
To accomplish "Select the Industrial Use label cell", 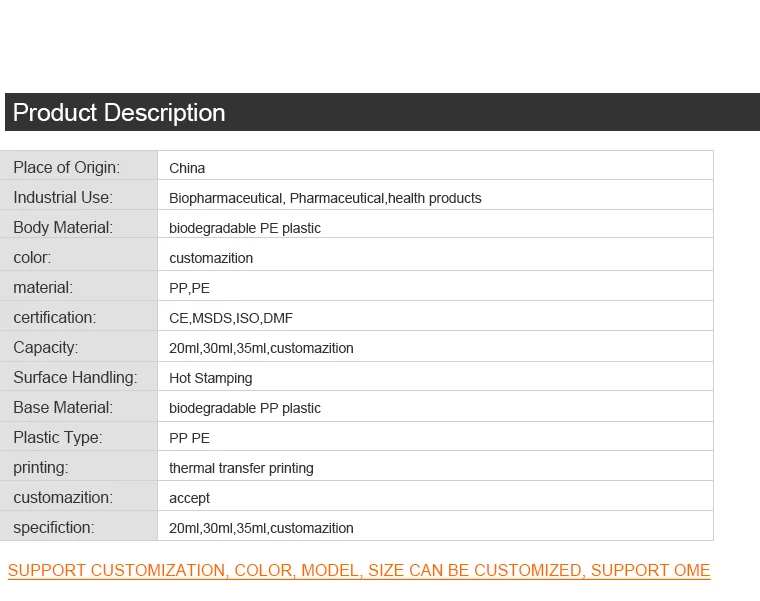I will point(63,197).
